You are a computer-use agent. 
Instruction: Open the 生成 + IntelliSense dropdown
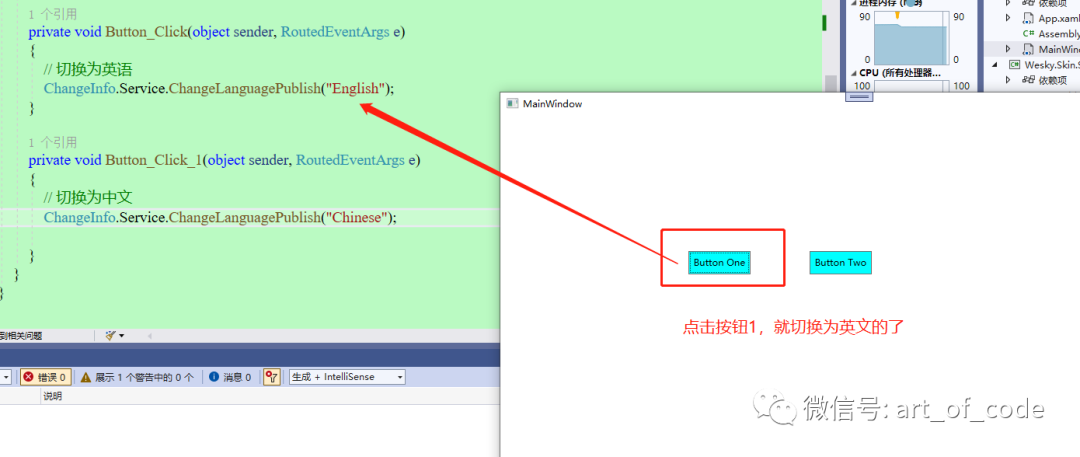tap(347, 377)
